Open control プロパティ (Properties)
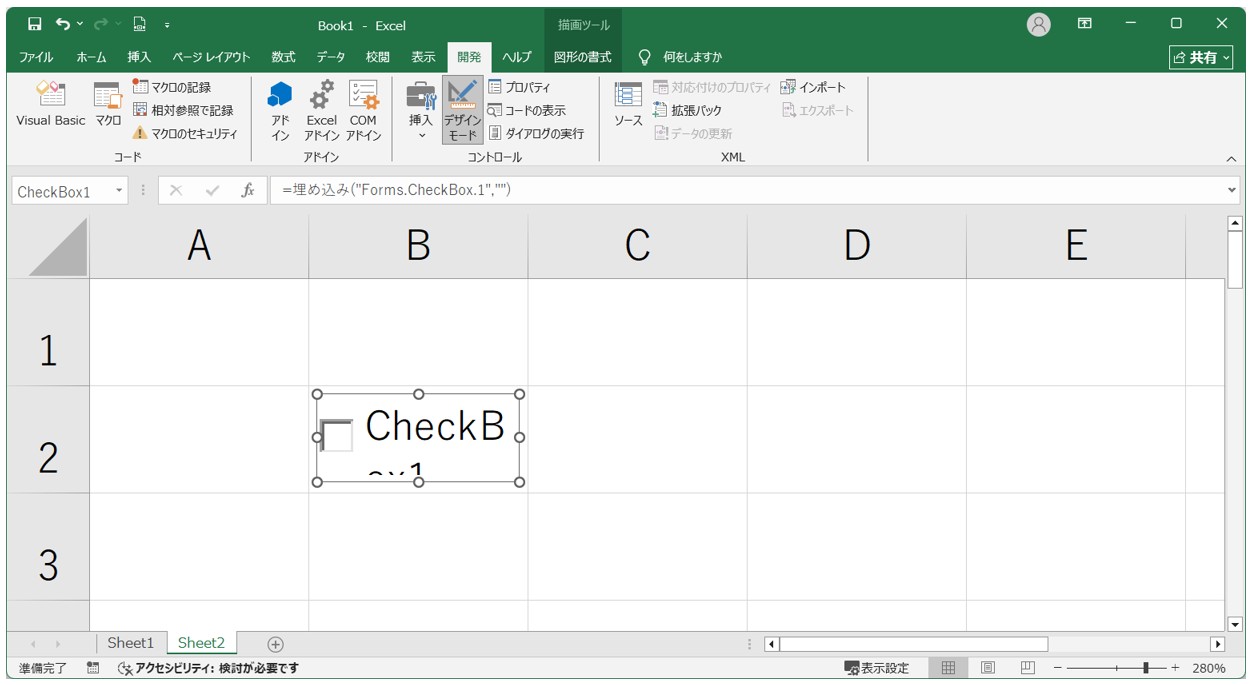Screen dimensions: 1253x685 tap(519, 87)
